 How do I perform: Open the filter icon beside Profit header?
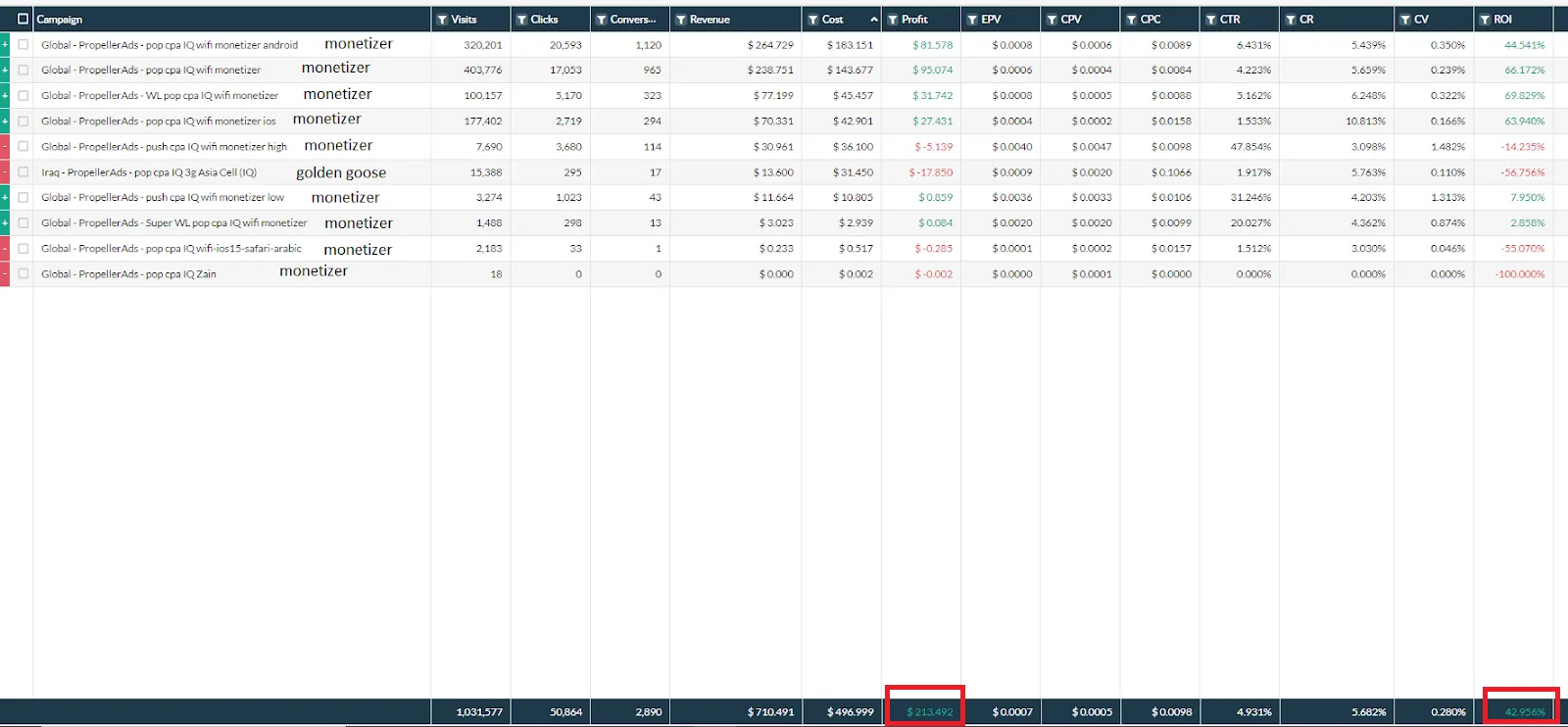click(x=892, y=20)
